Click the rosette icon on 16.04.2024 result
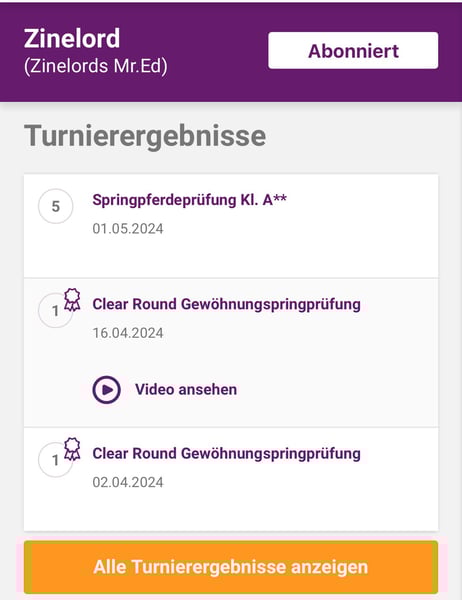The image size is (462, 600). pos(72,300)
